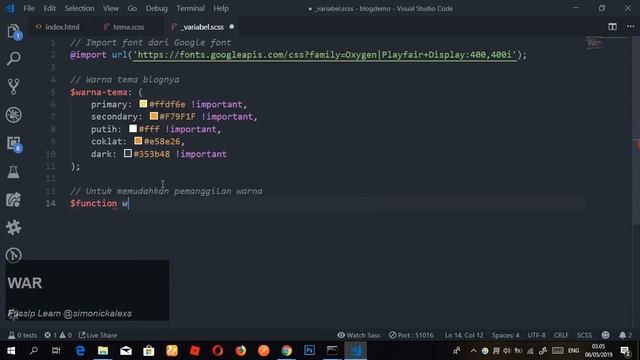Viewport: 640px width, 360px height.
Task: Open color picker for primary #ffdf6e swatch
Action: [143, 104]
